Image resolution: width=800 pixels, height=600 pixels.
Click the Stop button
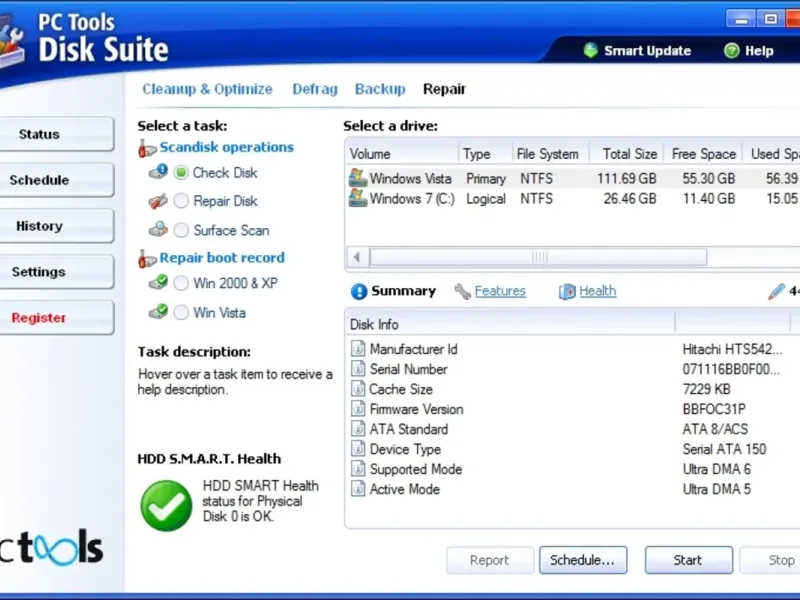tap(770, 560)
